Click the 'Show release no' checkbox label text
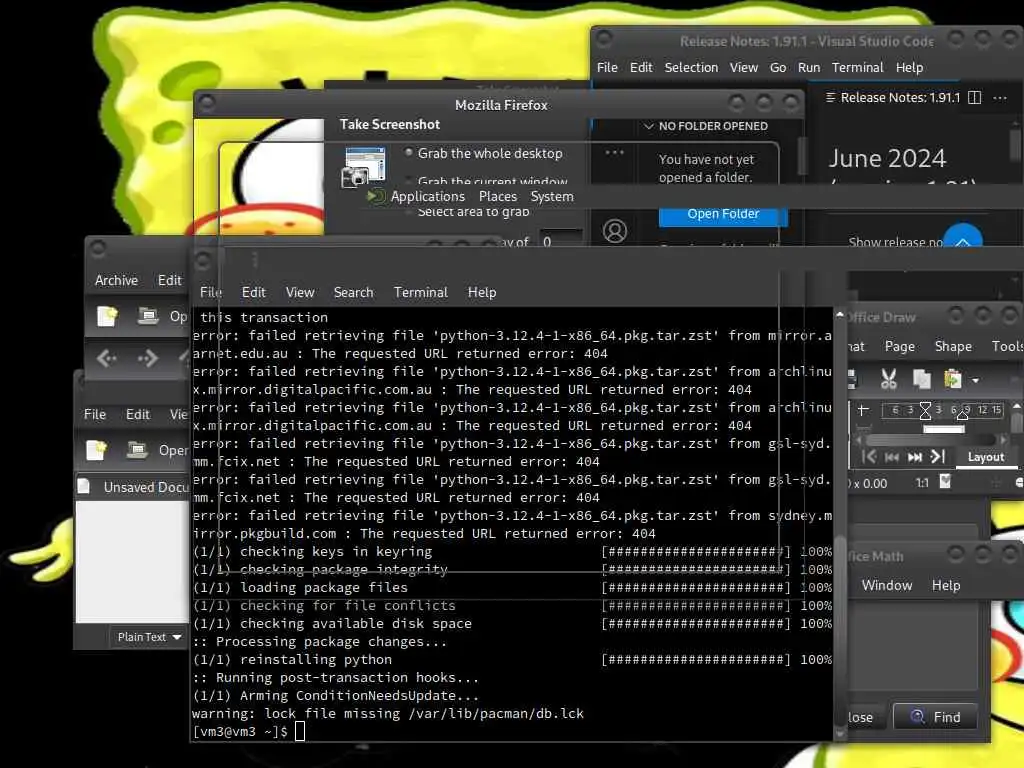 [895, 241]
